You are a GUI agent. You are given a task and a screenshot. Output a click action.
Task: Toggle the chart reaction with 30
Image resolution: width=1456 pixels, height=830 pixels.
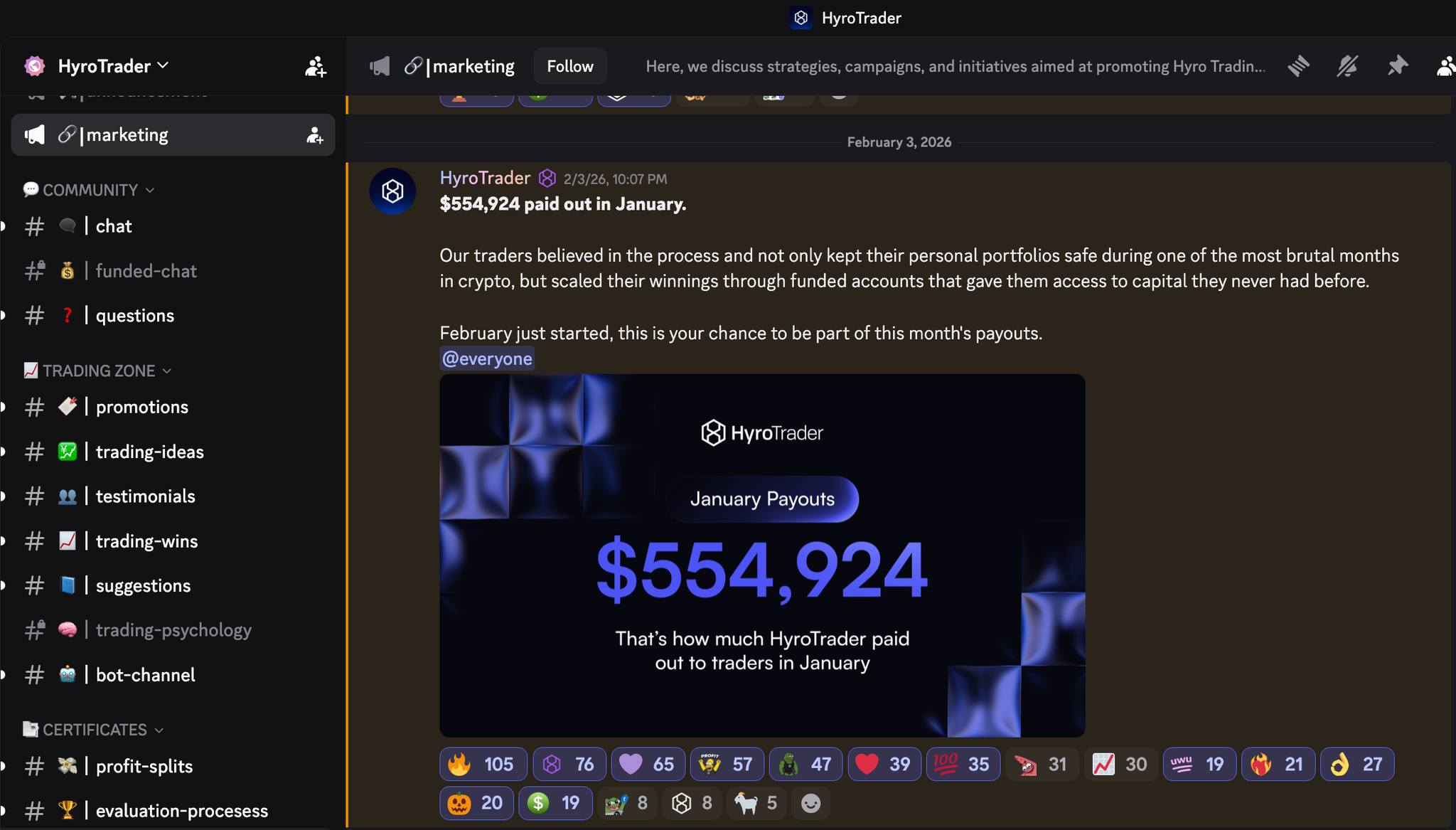[x=1121, y=764]
